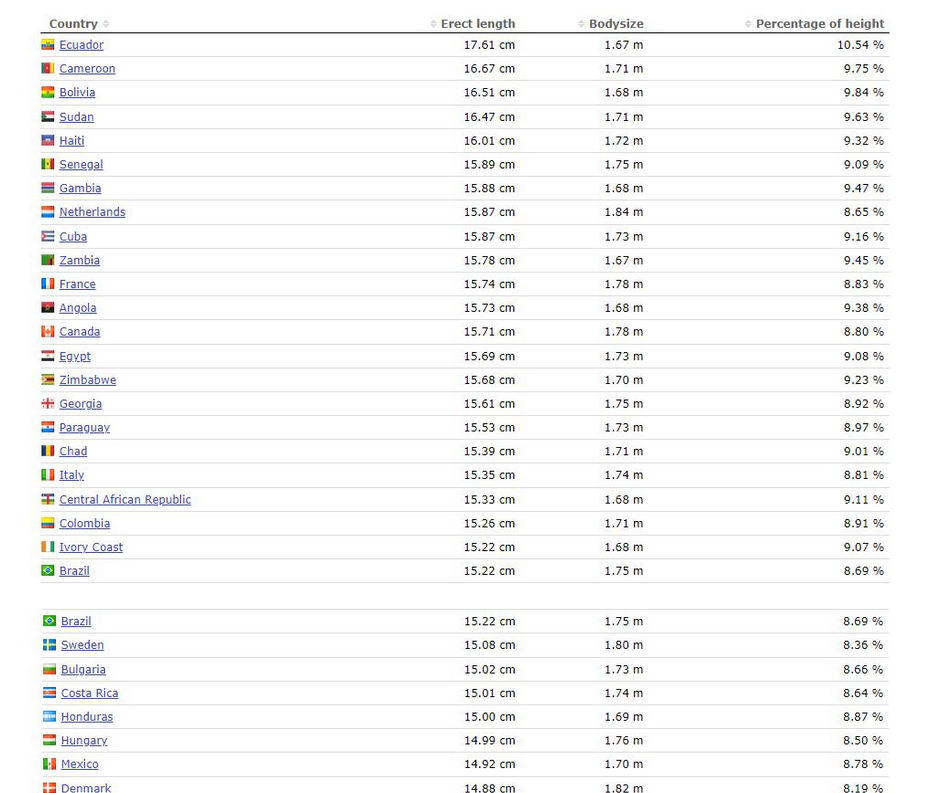Open the Costa Rica country link
Image resolution: width=938 pixels, height=793 pixels.
90,693
